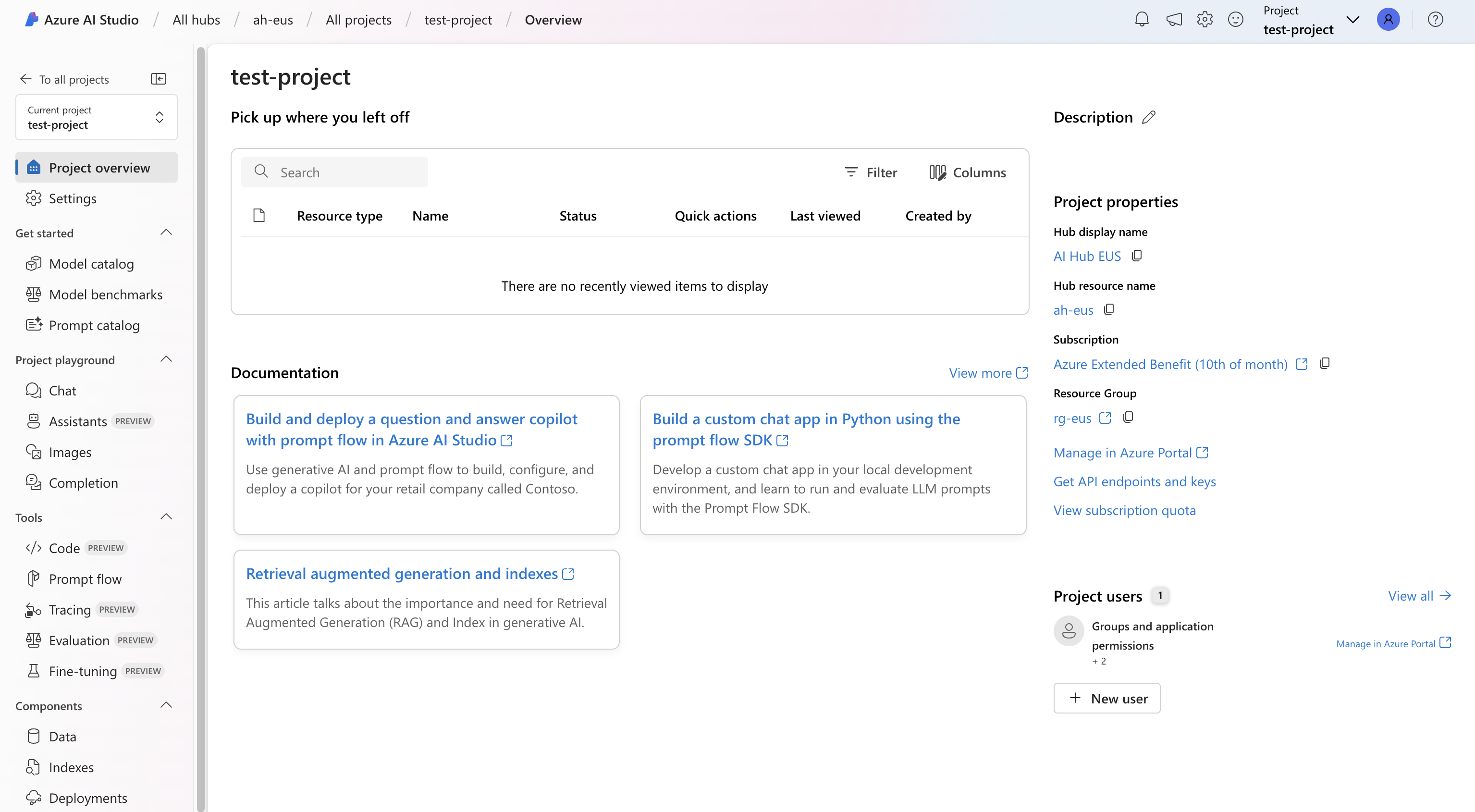This screenshot has height=812, width=1475.
Task: Open Retrieval augmented generation and indexes article
Action: click(409, 574)
